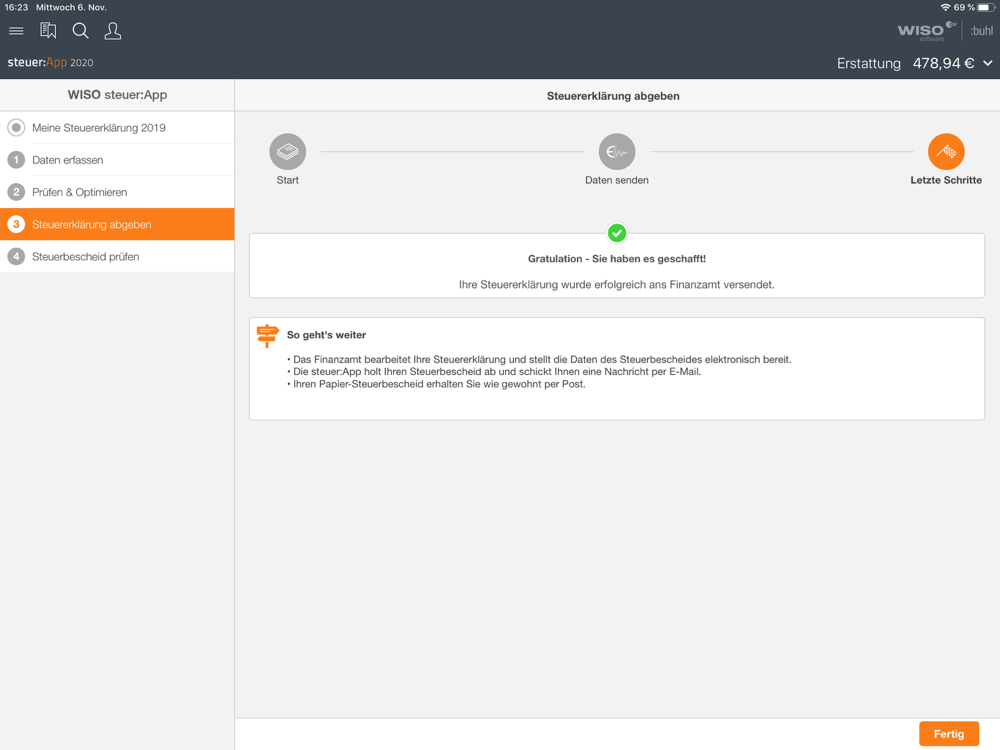Click the battery status icon
Screen dimensions: 1000x750
click(x=986, y=8)
